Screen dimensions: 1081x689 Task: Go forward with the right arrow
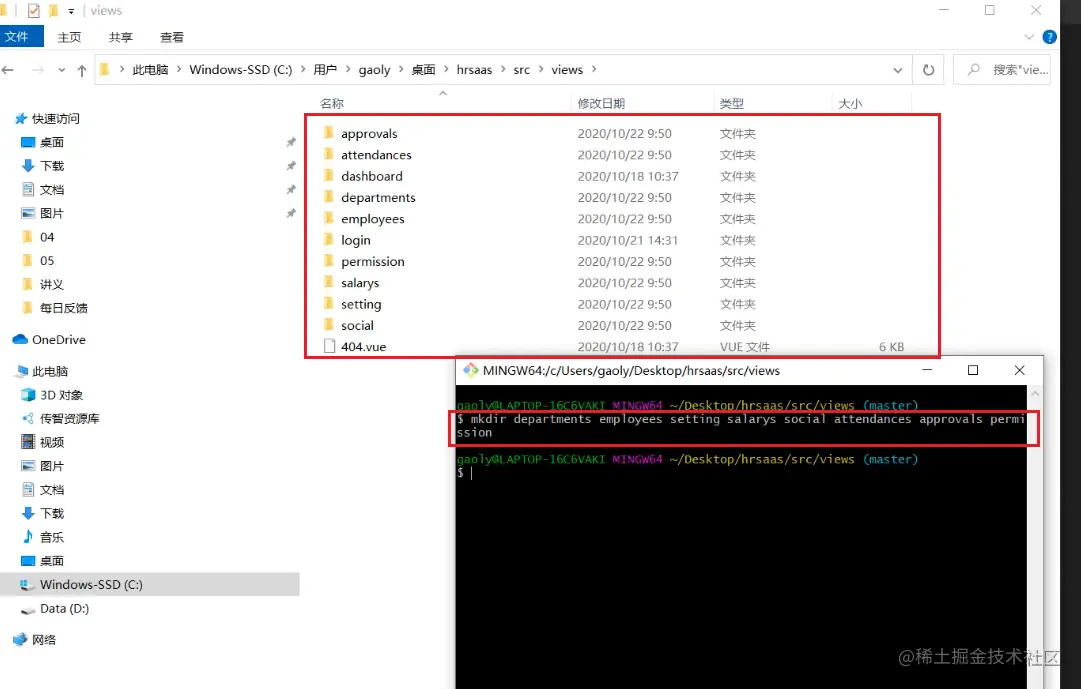pos(38,70)
